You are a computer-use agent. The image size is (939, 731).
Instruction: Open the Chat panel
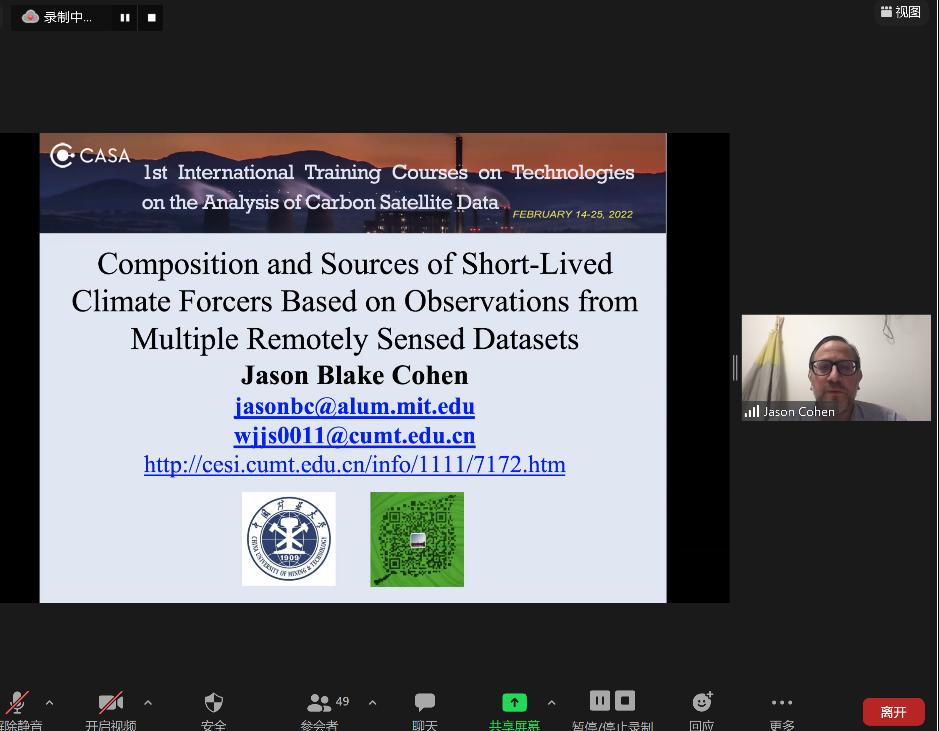click(x=425, y=703)
